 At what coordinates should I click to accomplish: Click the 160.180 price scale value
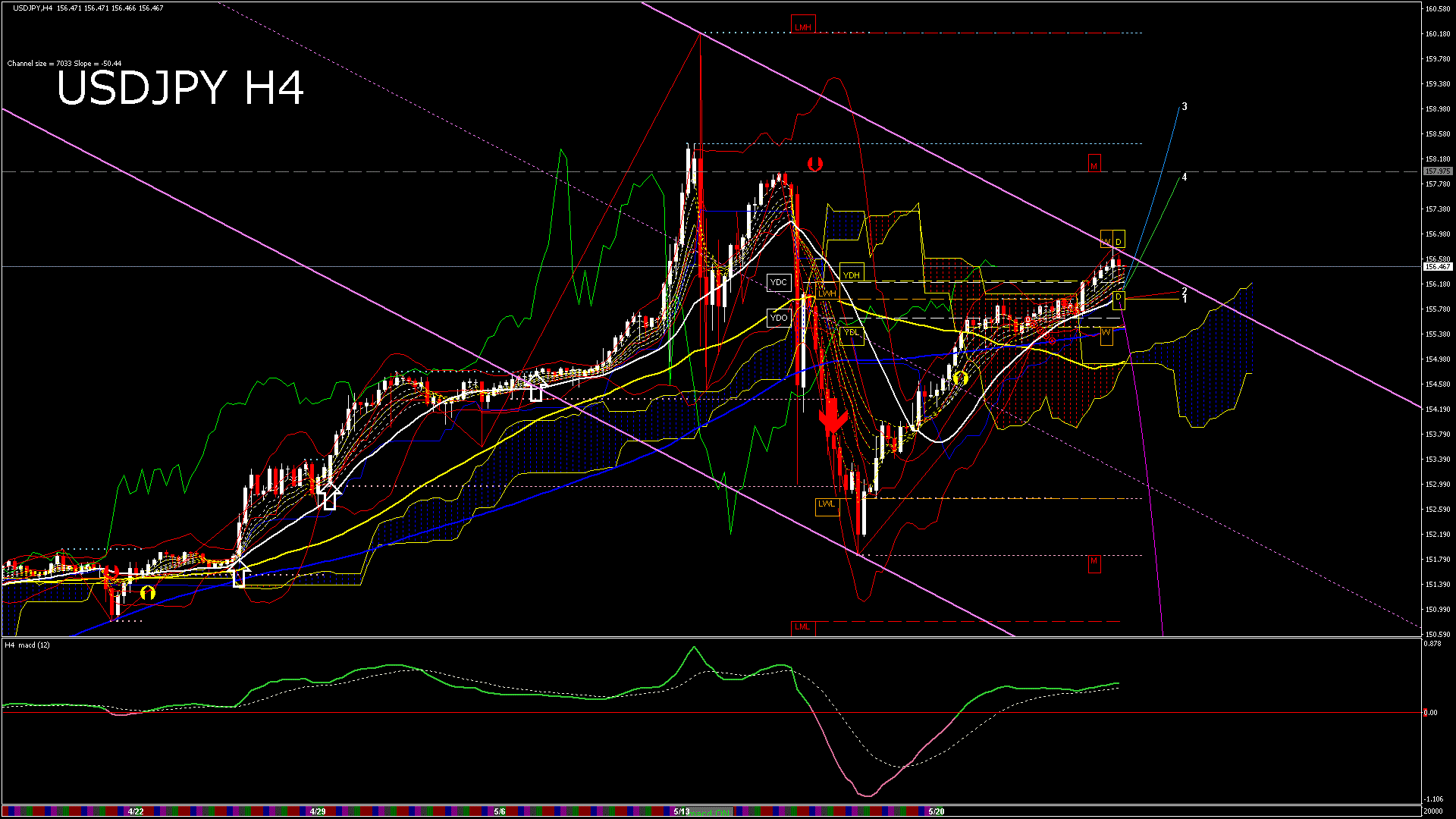(1438, 34)
